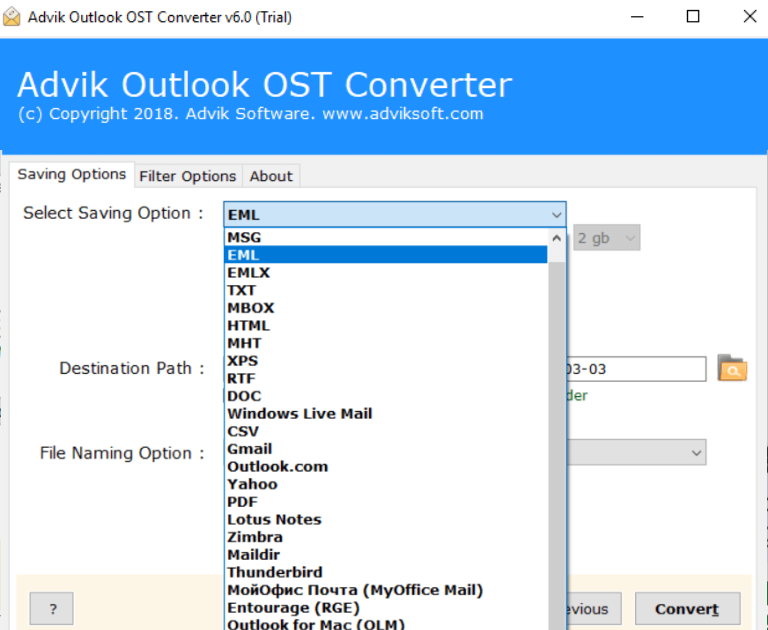The image size is (768, 630).
Task: Open the folder browse icon beside Destination Path
Action: click(732, 368)
